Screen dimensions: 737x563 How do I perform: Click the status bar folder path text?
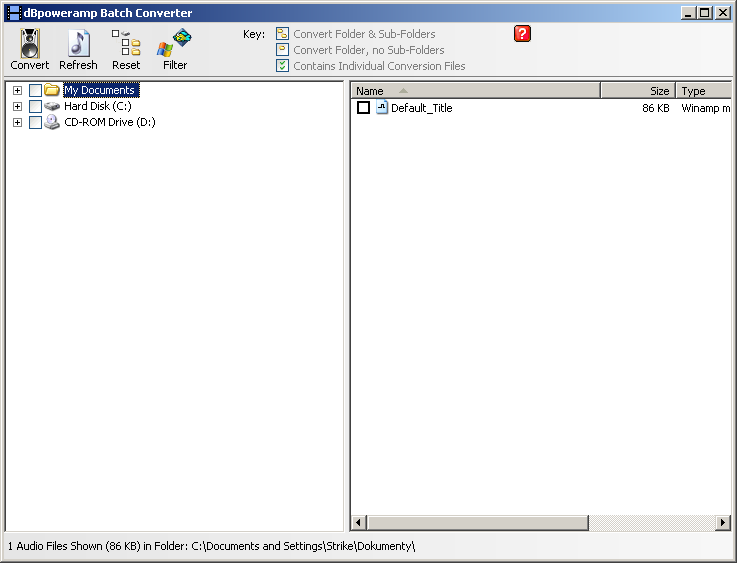point(303,546)
